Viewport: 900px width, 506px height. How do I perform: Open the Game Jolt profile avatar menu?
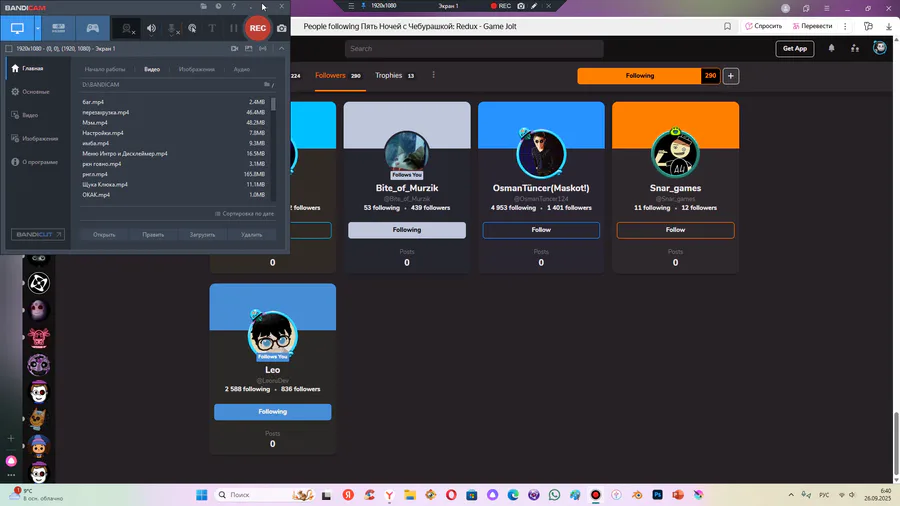pos(879,48)
